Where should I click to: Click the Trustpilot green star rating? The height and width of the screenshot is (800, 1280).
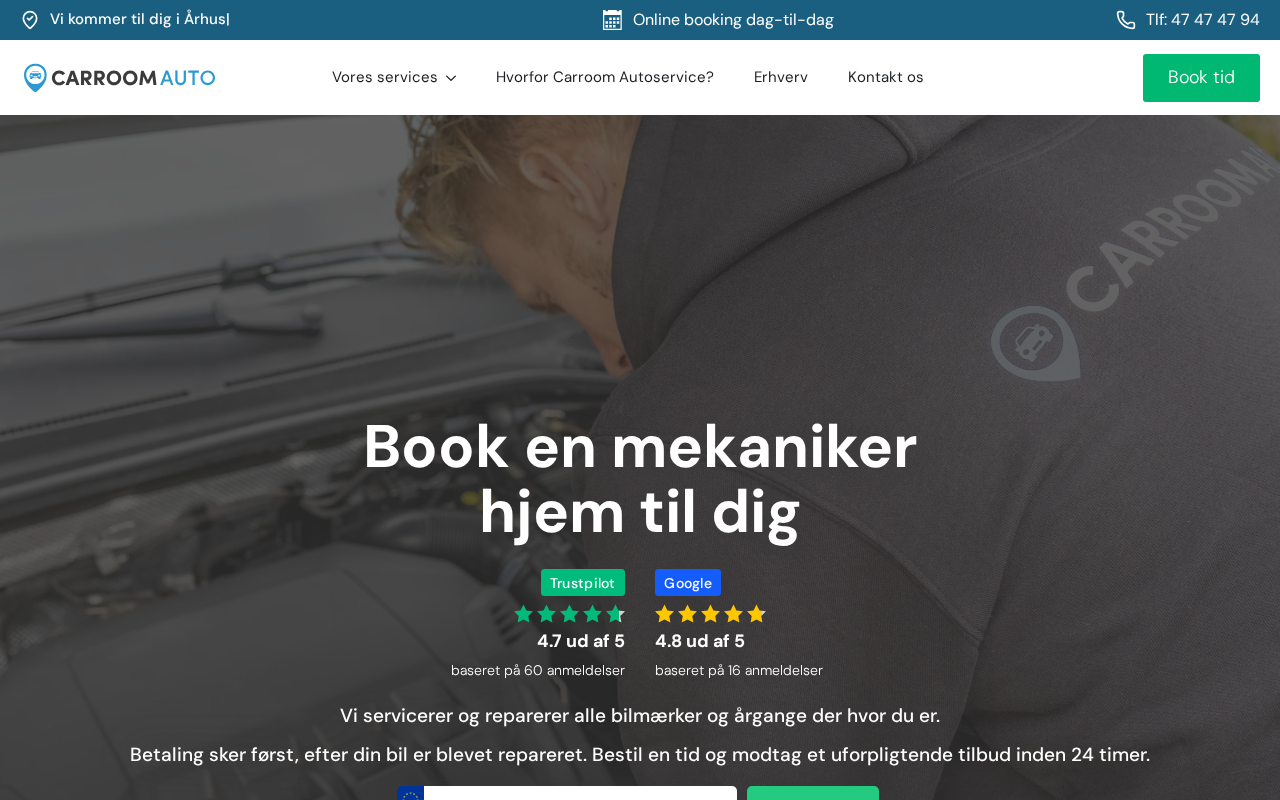[x=569, y=614]
